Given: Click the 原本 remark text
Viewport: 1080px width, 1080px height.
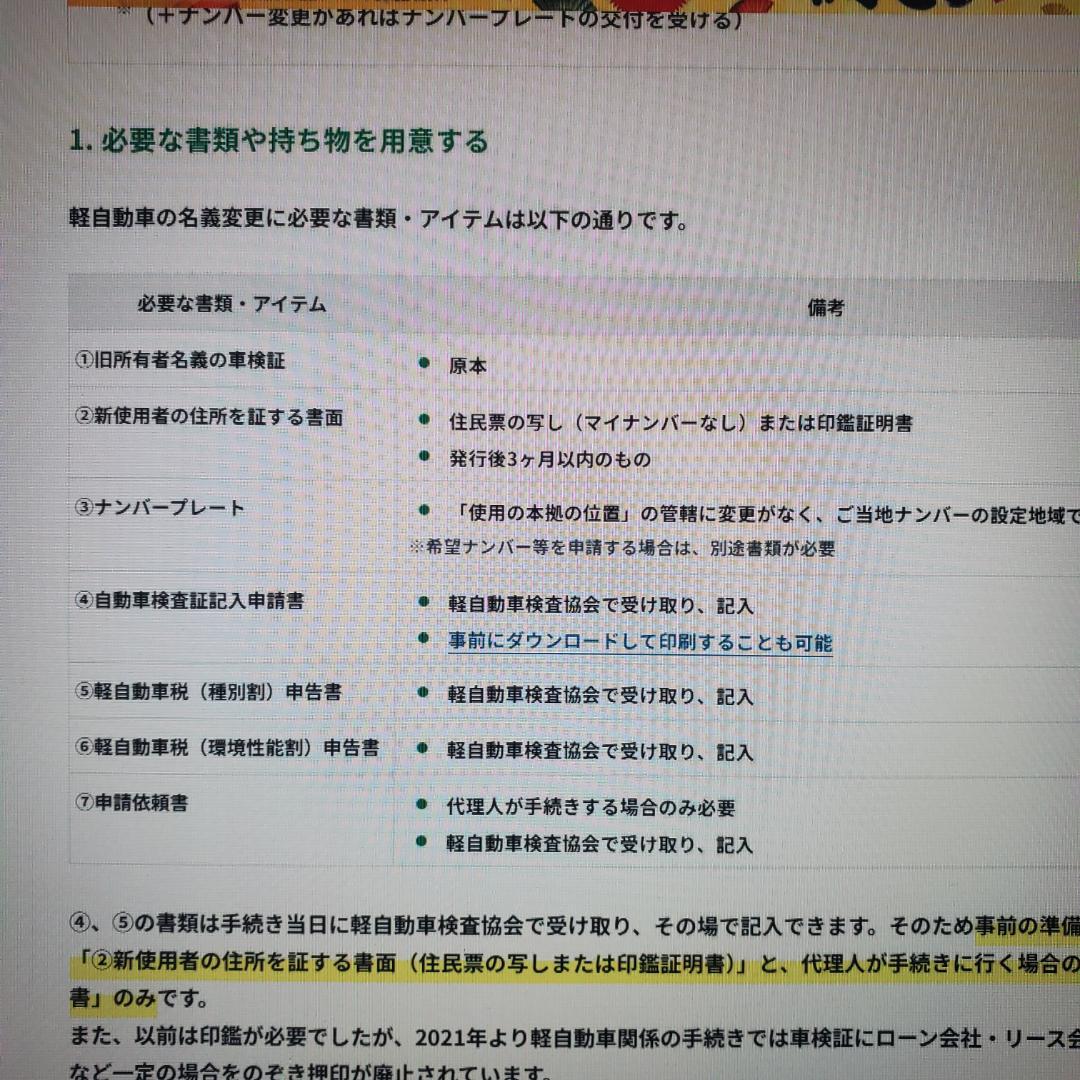Looking at the screenshot, I should [467, 366].
